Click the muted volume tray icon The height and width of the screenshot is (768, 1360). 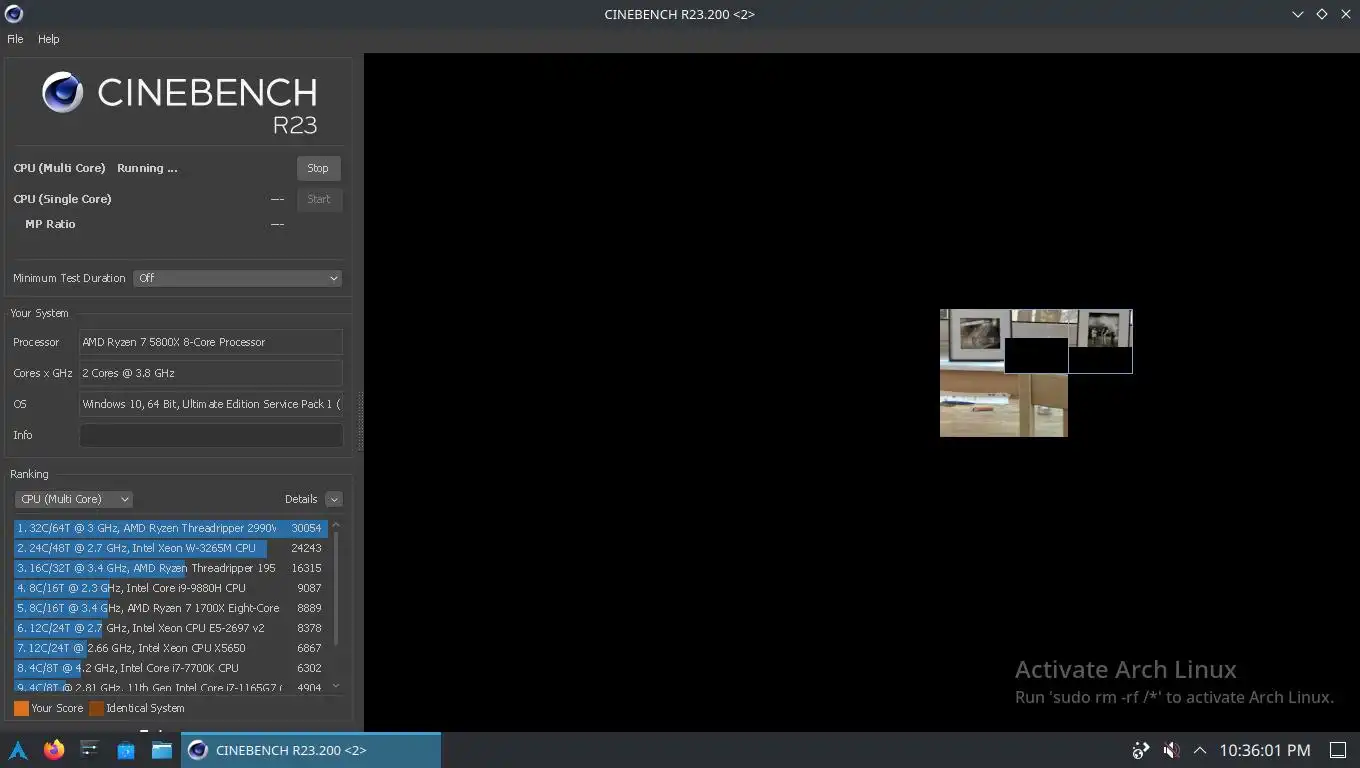point(1171,750)
